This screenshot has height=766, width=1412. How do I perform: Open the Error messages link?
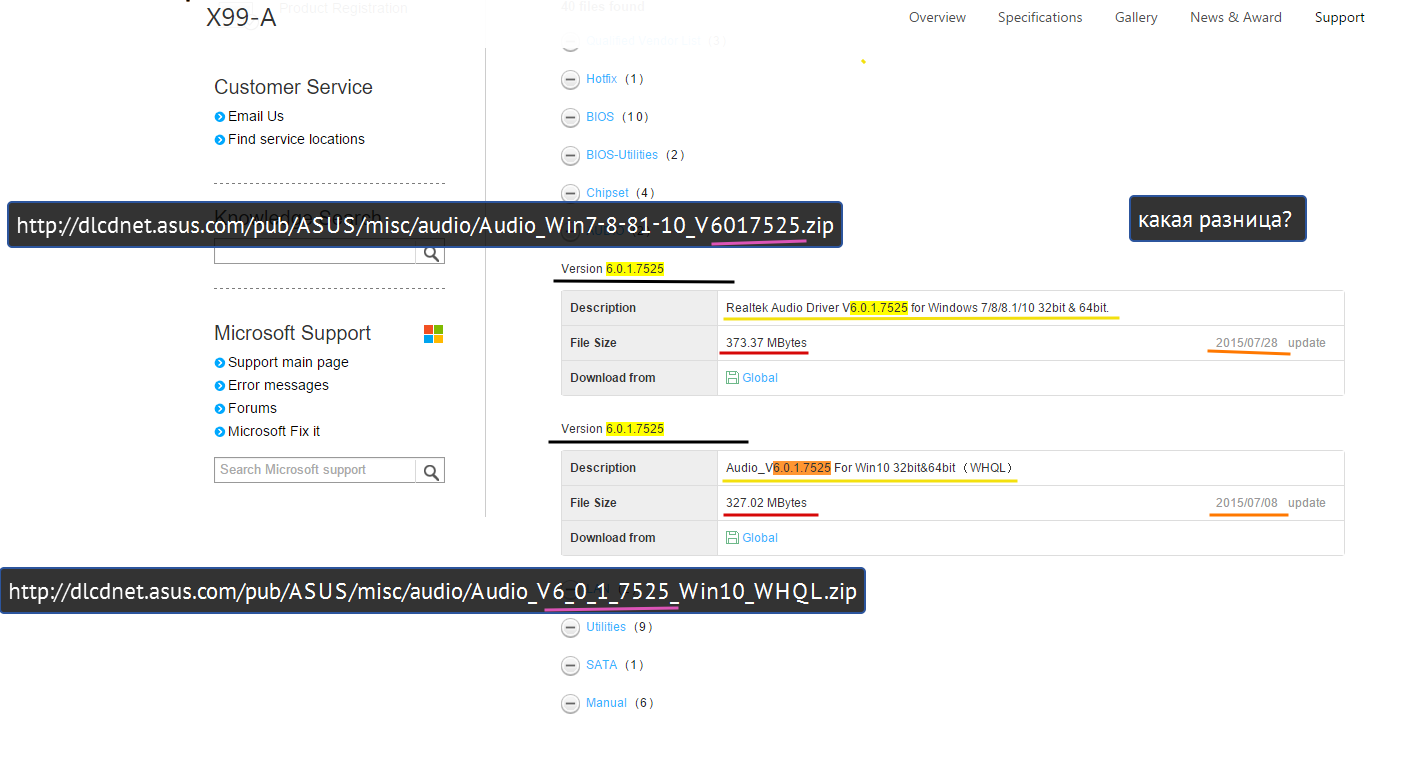click(x=278, y=385)
